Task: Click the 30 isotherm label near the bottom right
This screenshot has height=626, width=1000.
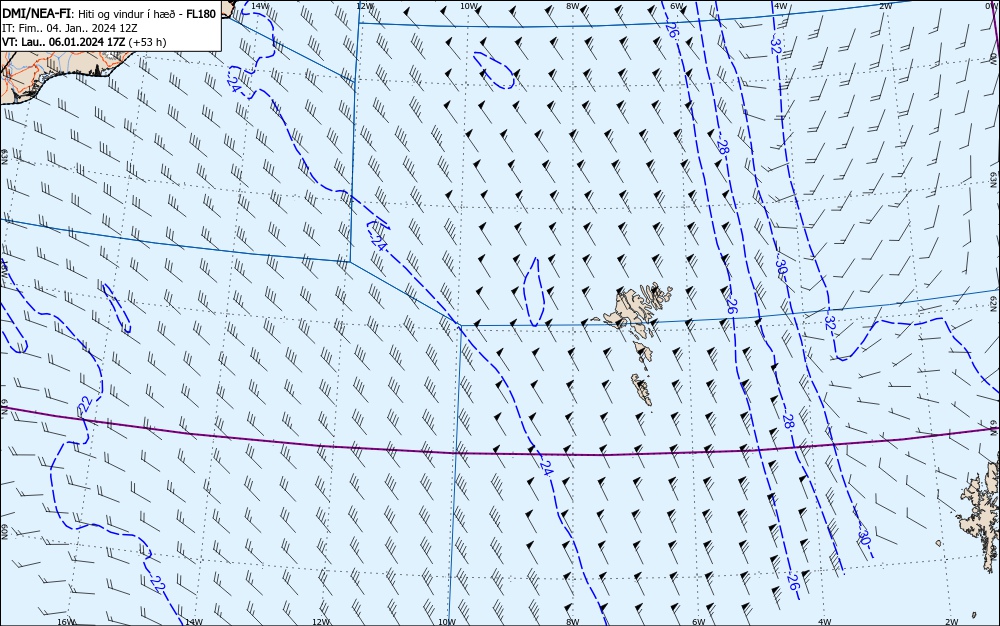Action: [864, 537]
